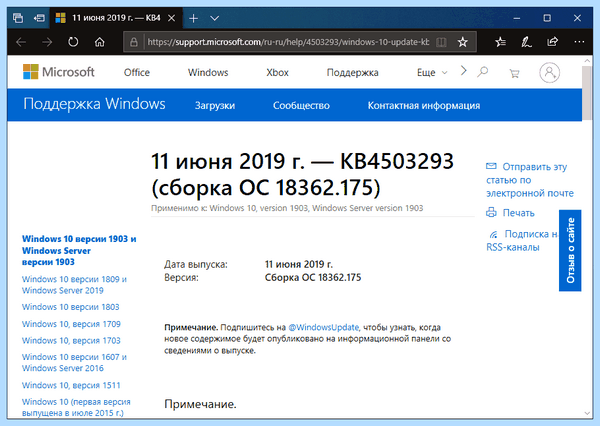Open Windows 10 первая версия link

76,407
